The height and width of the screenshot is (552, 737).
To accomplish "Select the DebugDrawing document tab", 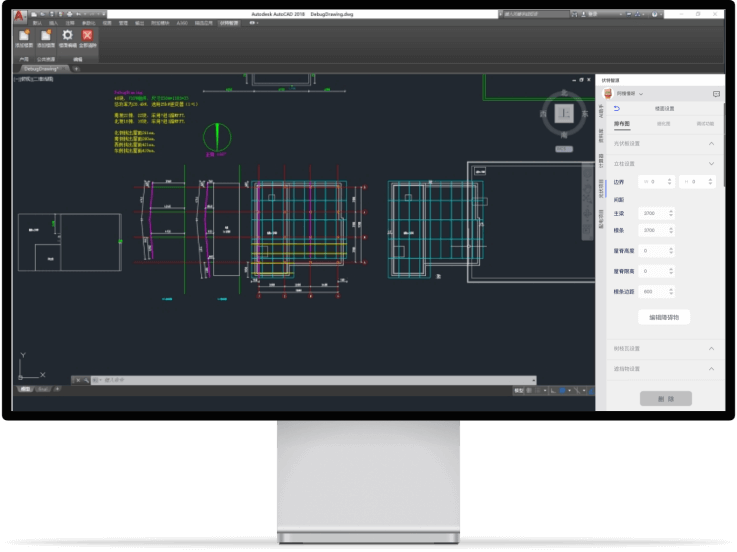I will click(40, 68).
